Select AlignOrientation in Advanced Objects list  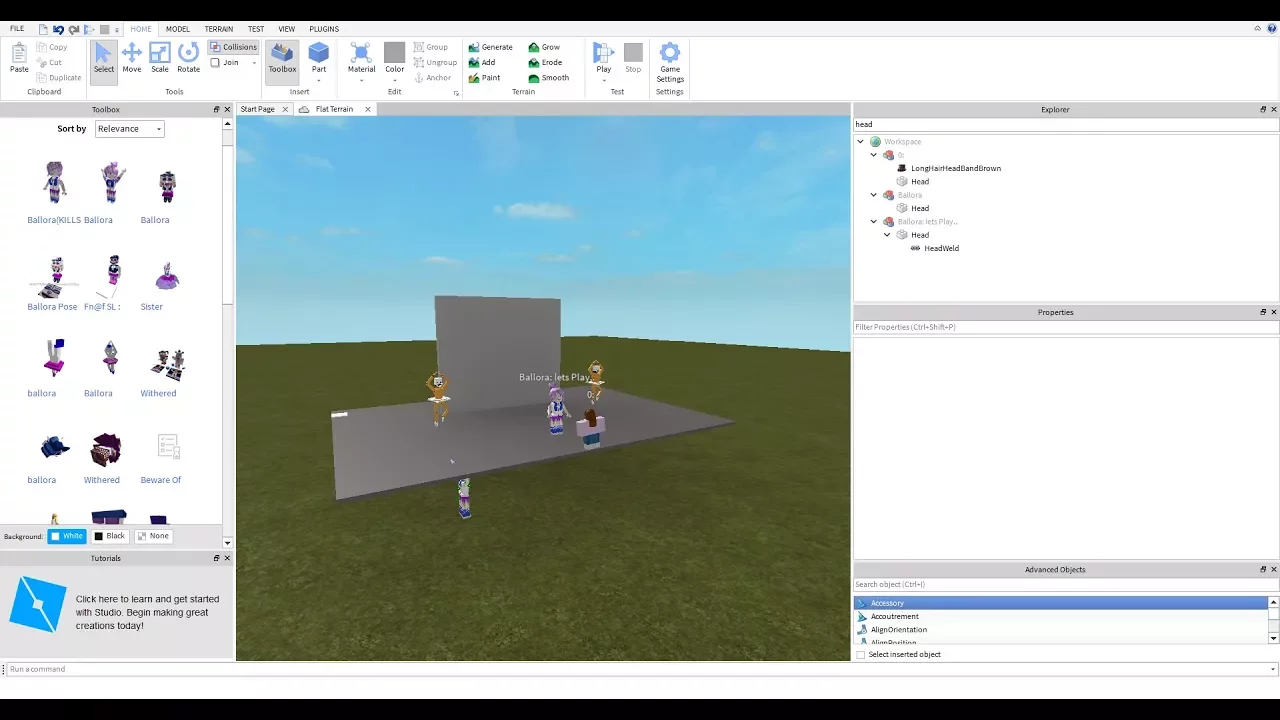pyautogui.click(x=1061, y=630)
